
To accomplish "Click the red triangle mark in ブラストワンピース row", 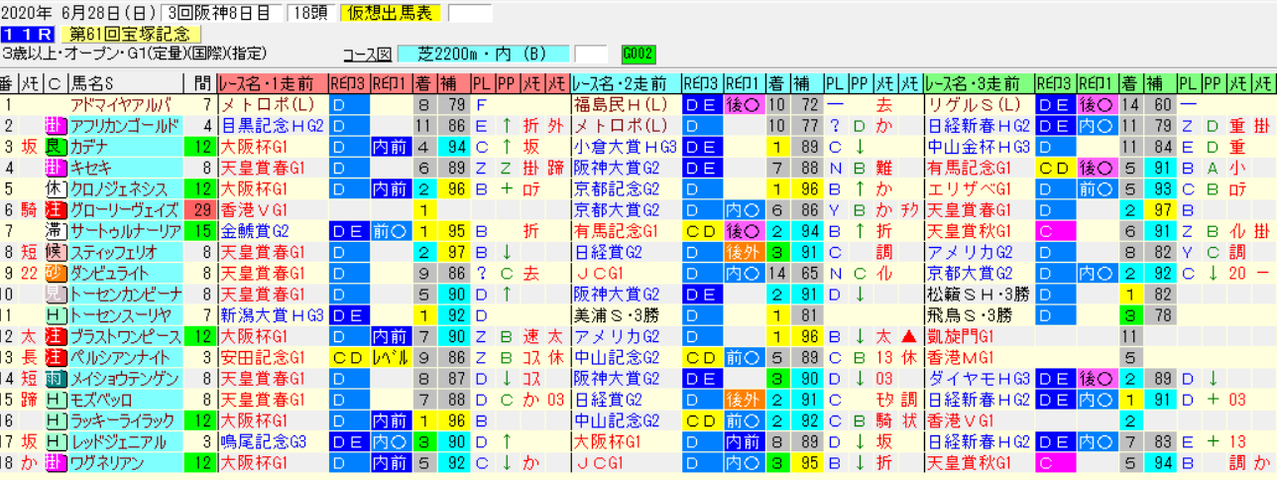I will coord(910,335).
